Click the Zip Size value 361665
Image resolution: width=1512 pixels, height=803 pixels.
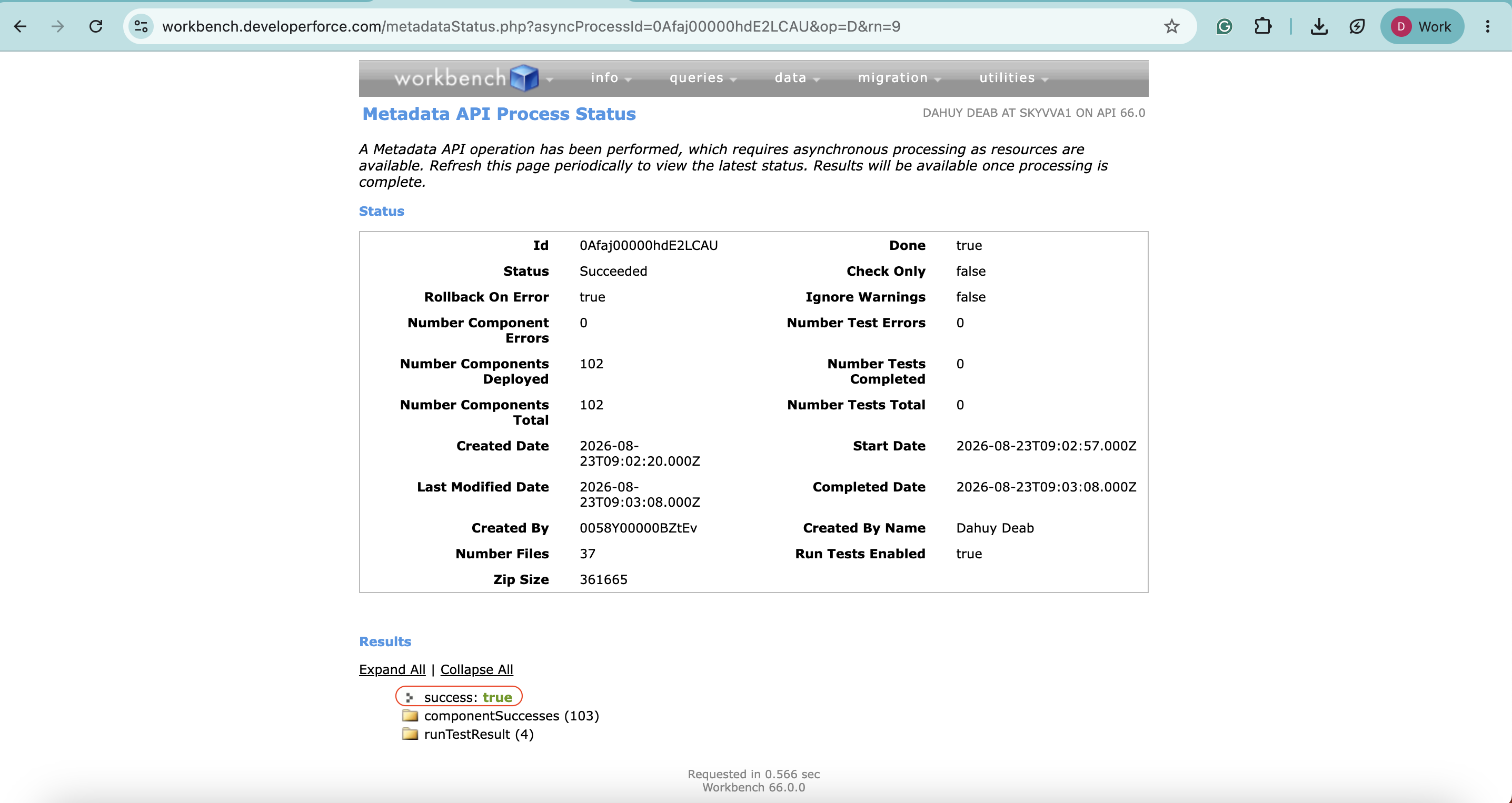[603, 579]
